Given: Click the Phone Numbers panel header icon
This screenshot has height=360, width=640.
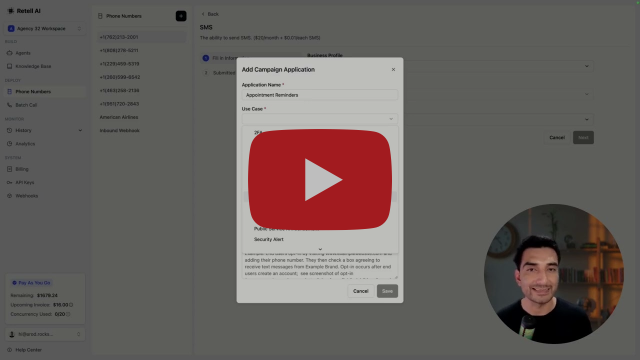Looking at the screenshot, I should [100, 16].
